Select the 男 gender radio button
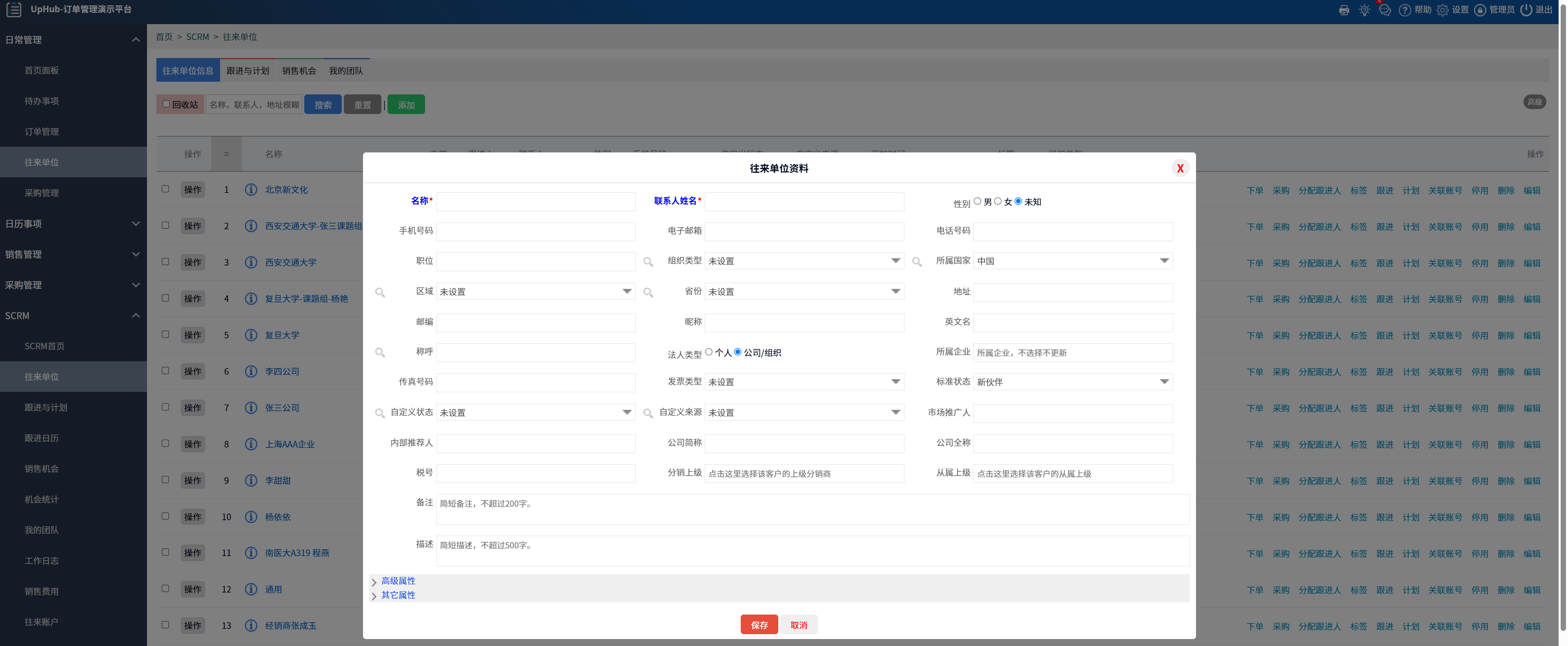 point(977,201)
